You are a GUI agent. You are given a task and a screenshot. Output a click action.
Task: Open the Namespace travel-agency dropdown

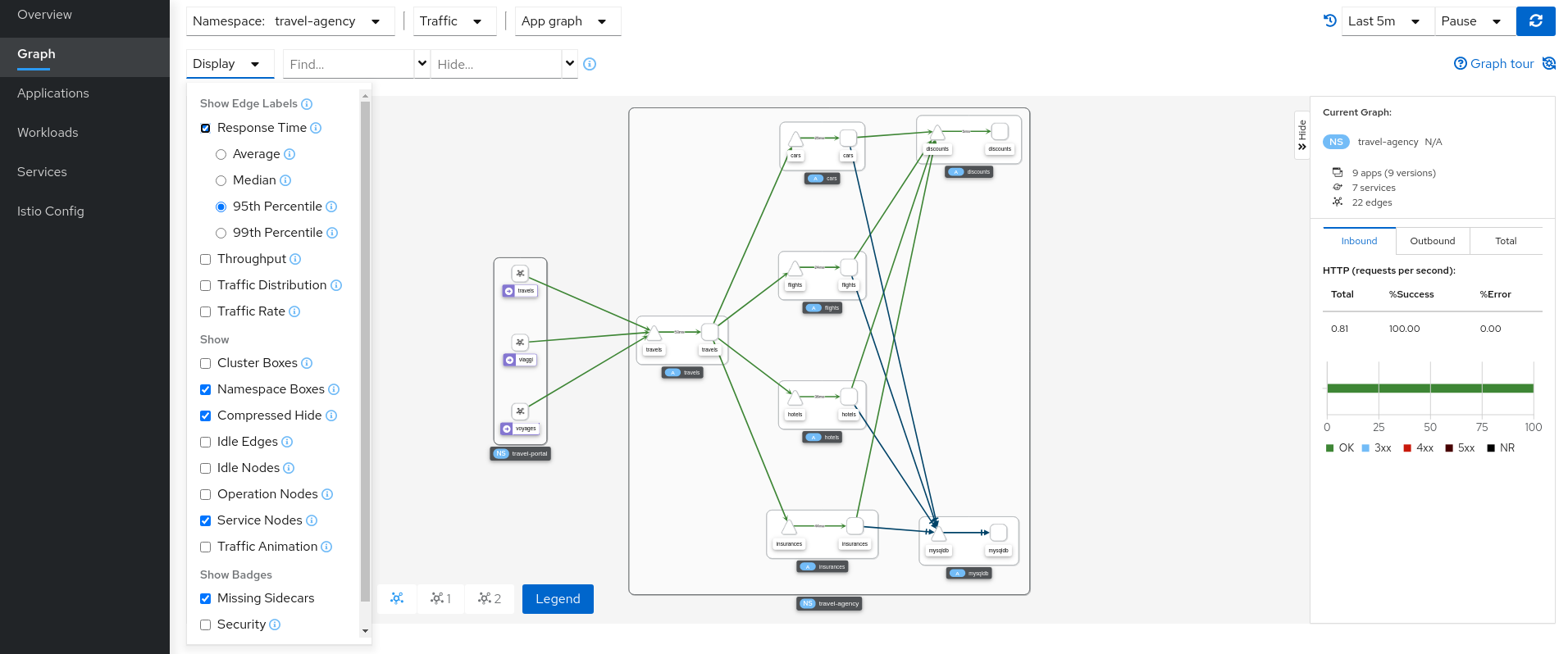(x=290, y=21)
